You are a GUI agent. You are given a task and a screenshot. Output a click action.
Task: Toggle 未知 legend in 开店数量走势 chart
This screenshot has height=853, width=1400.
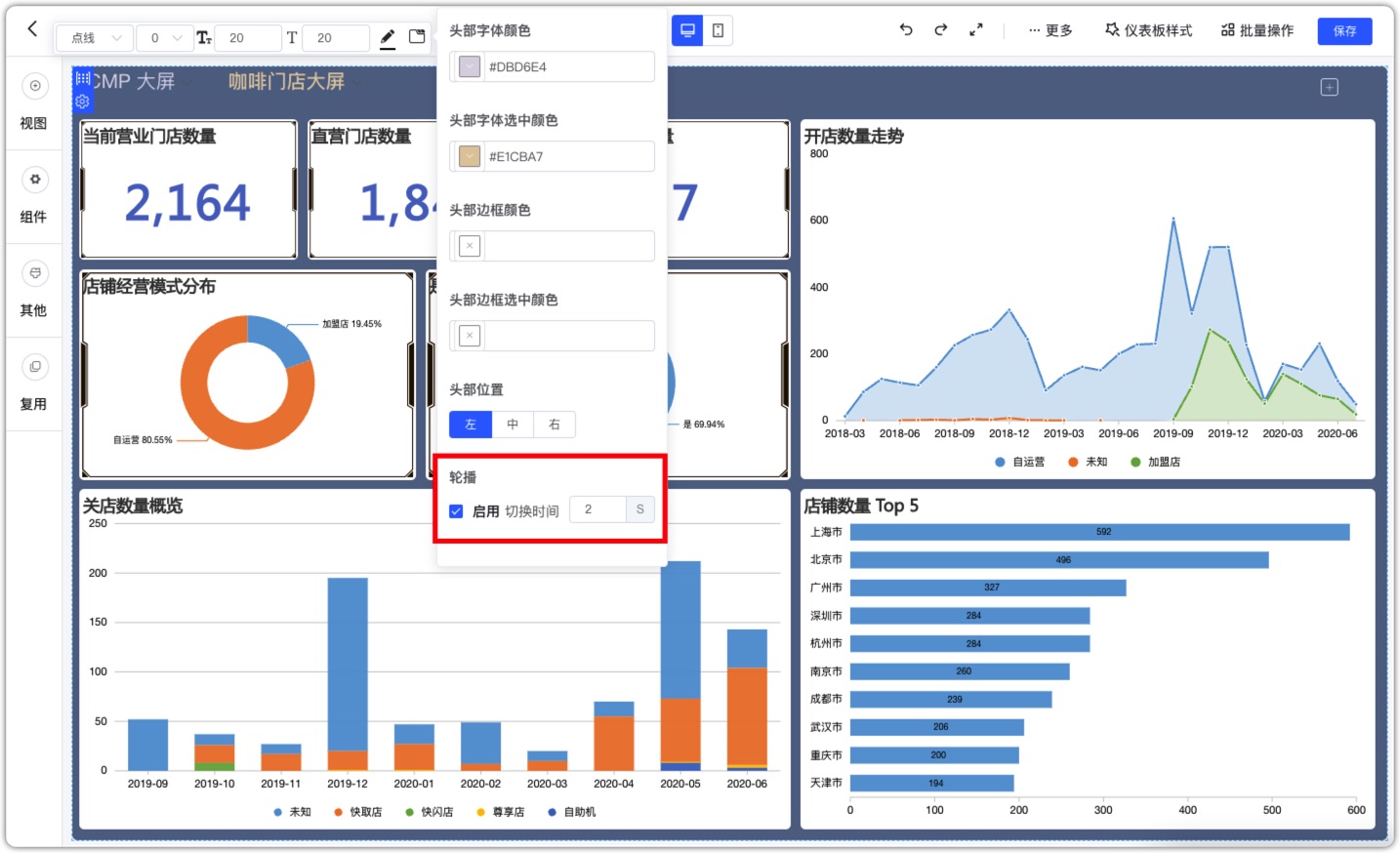click(1088, 462)
